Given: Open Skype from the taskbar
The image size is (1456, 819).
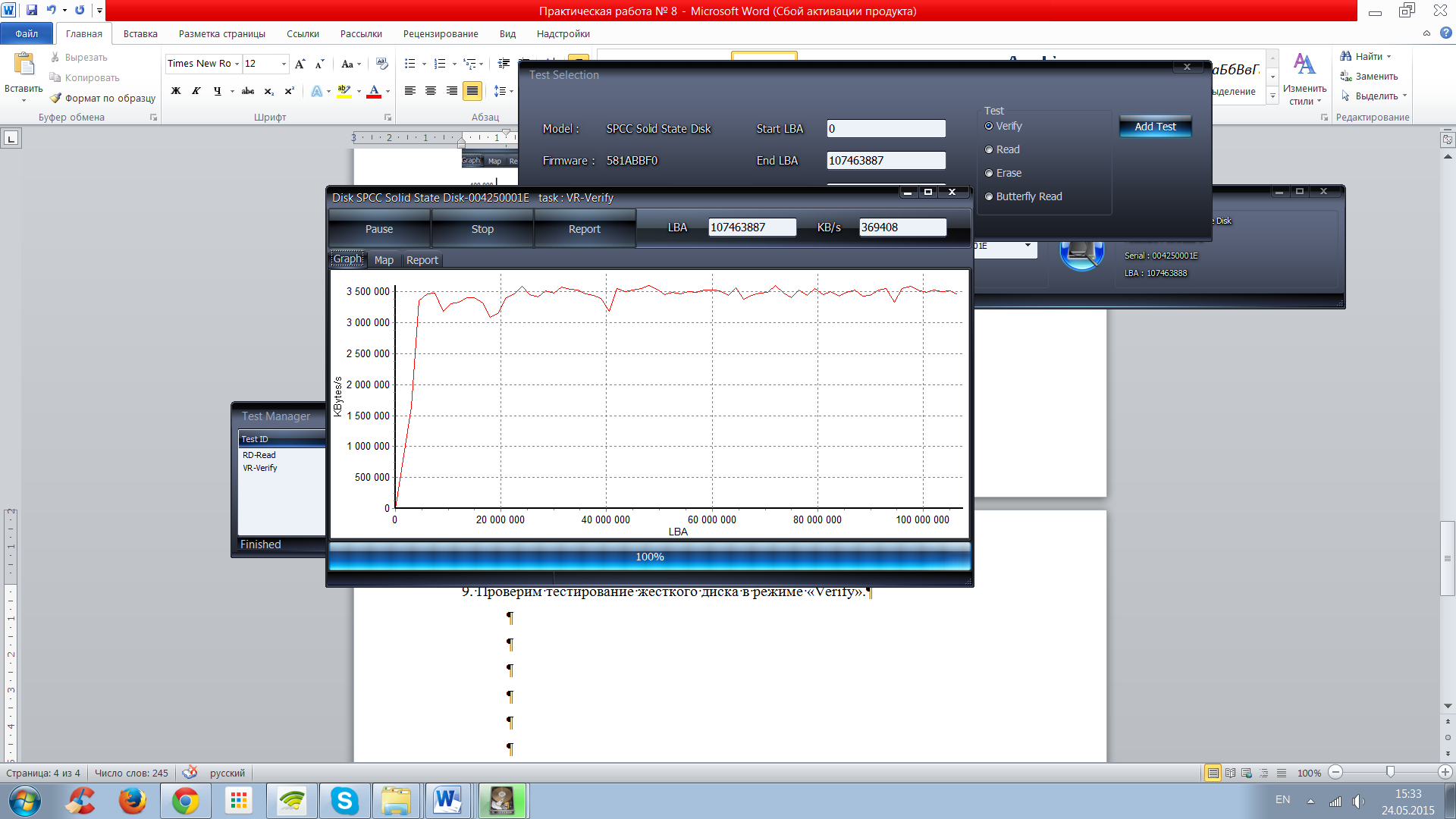Looking at the screenshot, I should [x=344, y=801].
